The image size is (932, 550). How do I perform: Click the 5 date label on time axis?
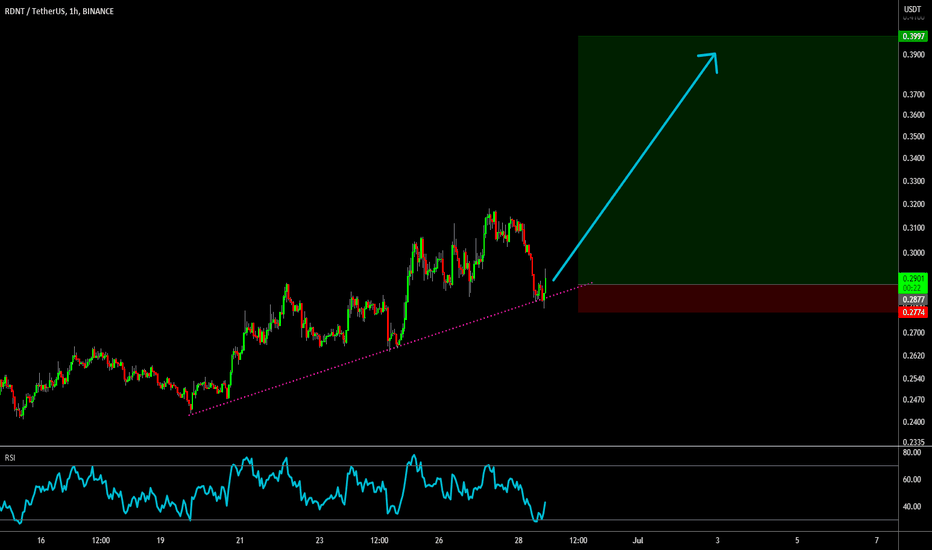pyautogui.click(x=797, y=540)
